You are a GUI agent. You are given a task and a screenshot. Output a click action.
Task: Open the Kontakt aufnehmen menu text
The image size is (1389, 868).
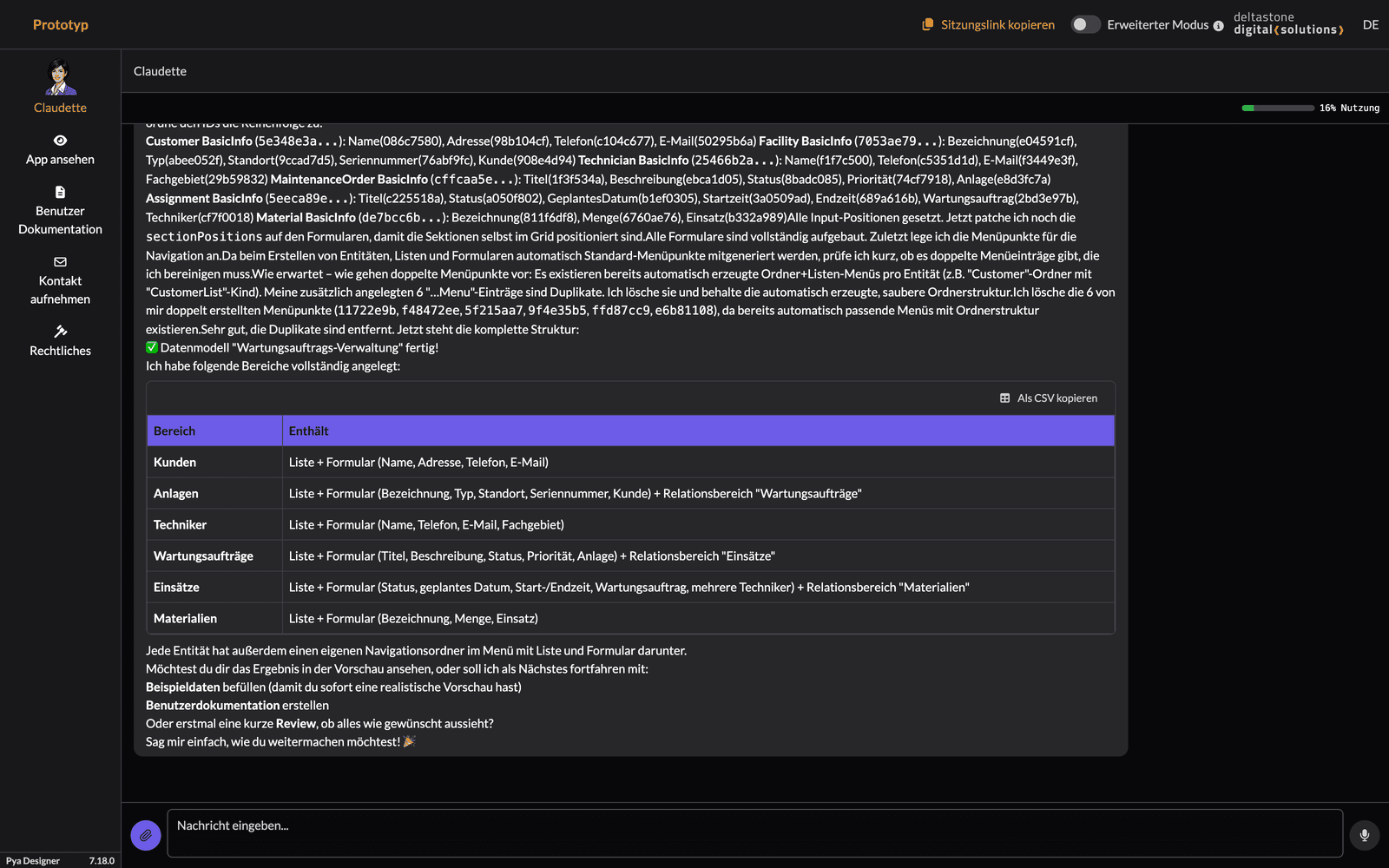(x=60, y=290)
